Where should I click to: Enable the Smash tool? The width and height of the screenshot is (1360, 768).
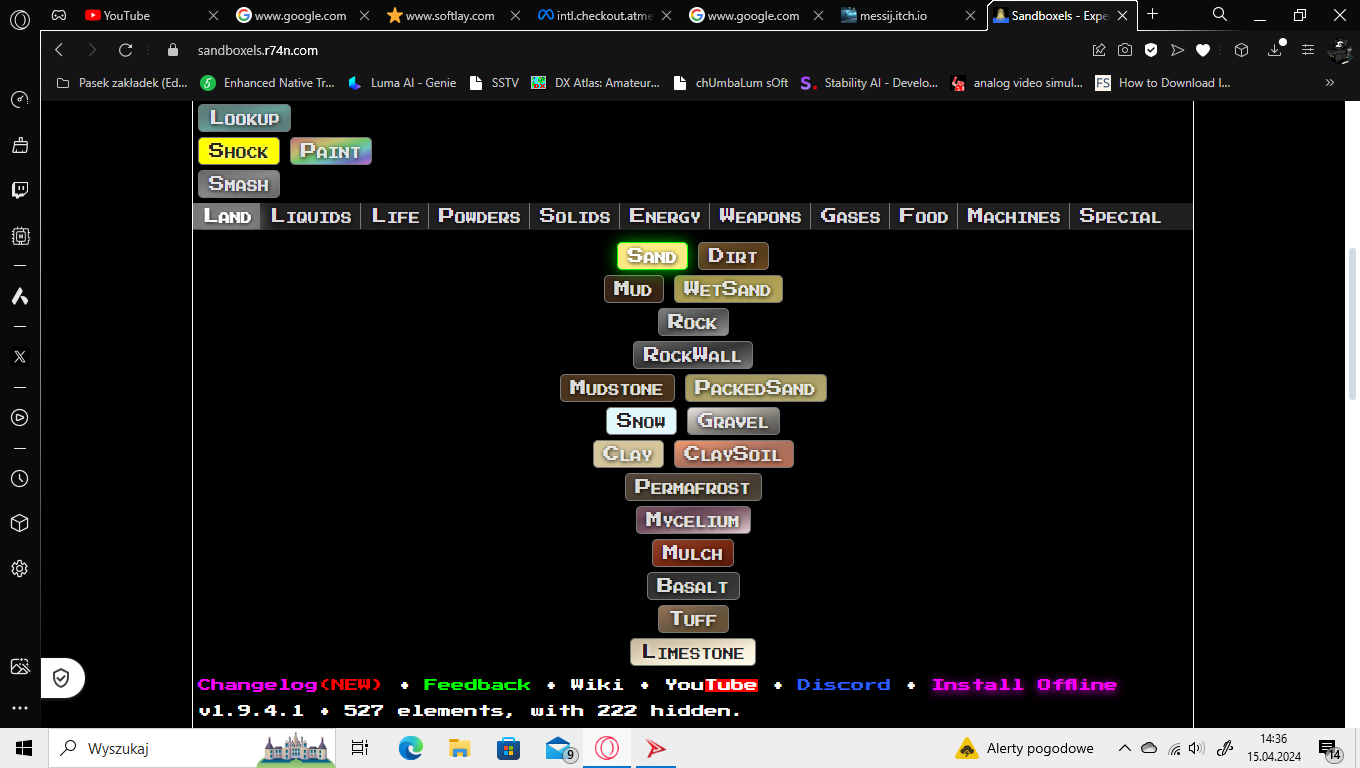[x=238, y=183]
